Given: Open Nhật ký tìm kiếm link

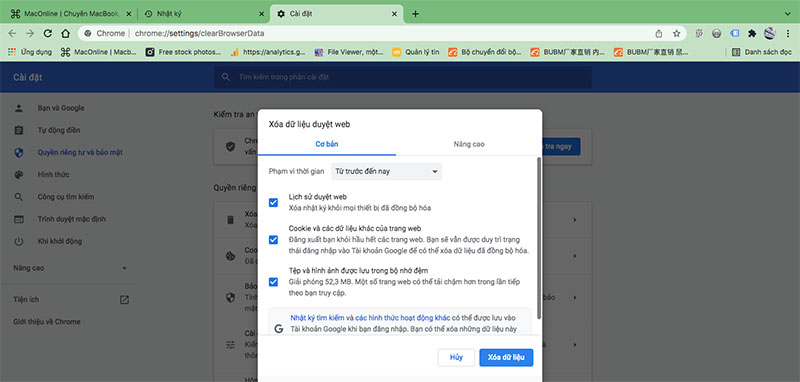Looking at the screenshot, I should pos(317,317).
